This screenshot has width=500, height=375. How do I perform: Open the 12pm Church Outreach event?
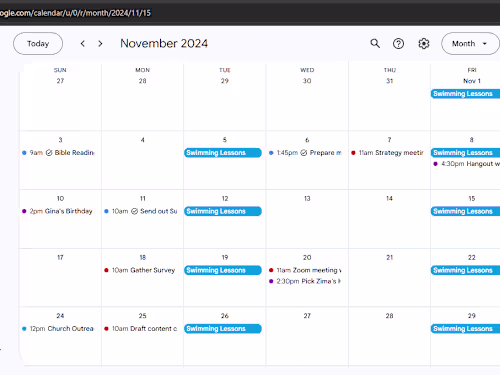tap(58, 329)
